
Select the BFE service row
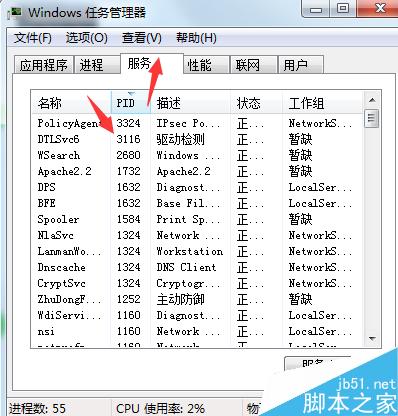pyautogui.click(x=197, y=203)
